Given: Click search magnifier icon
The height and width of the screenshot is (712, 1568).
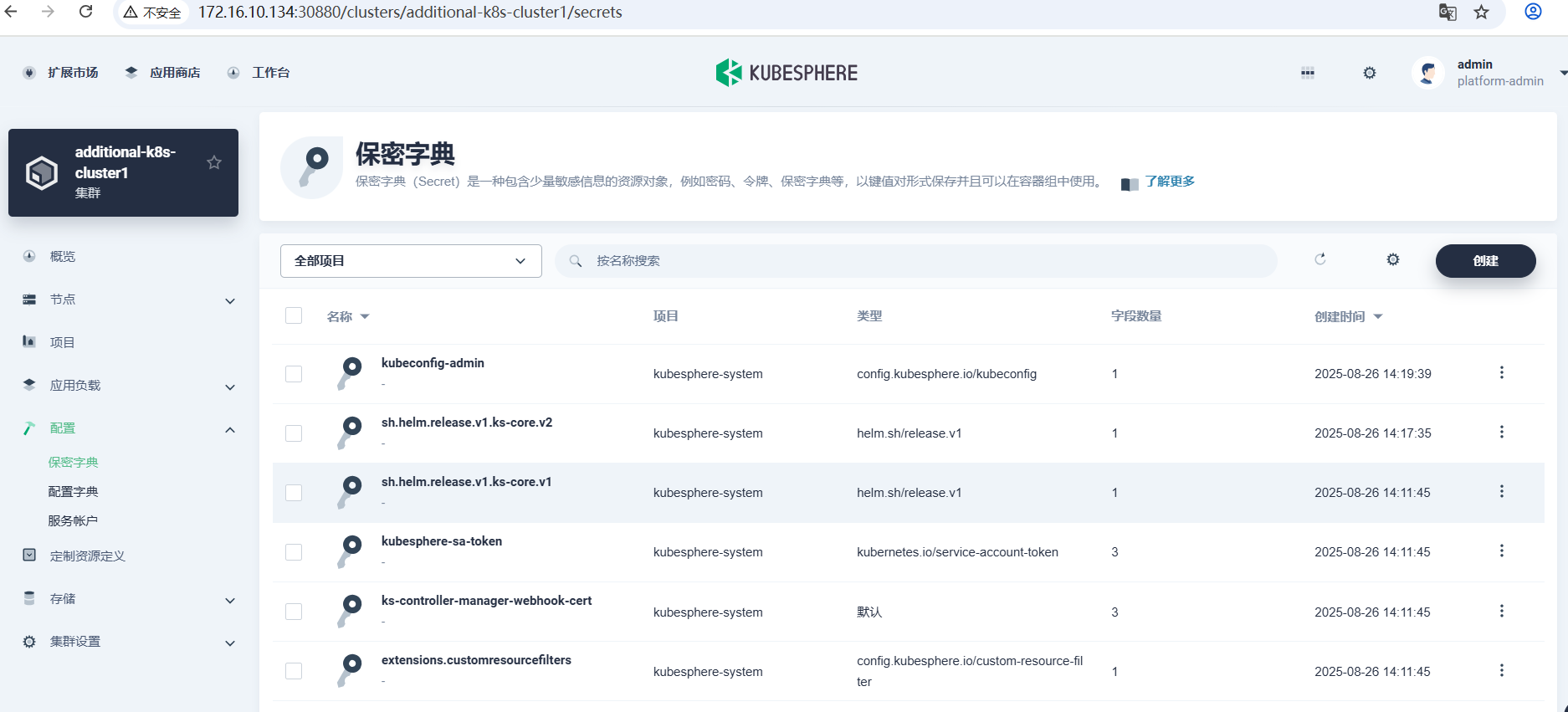Looking at the screenshot, I should (x=576, y=261).
